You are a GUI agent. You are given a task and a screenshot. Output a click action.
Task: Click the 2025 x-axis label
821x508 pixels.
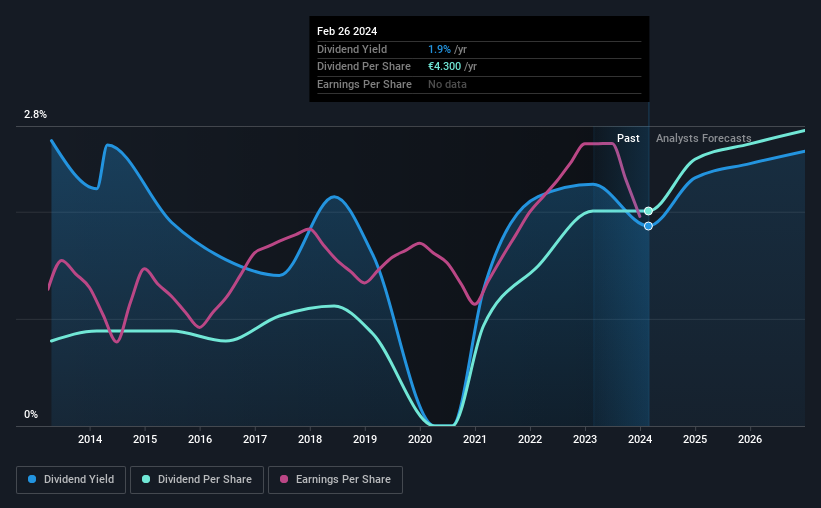click(x=695, y=439)
